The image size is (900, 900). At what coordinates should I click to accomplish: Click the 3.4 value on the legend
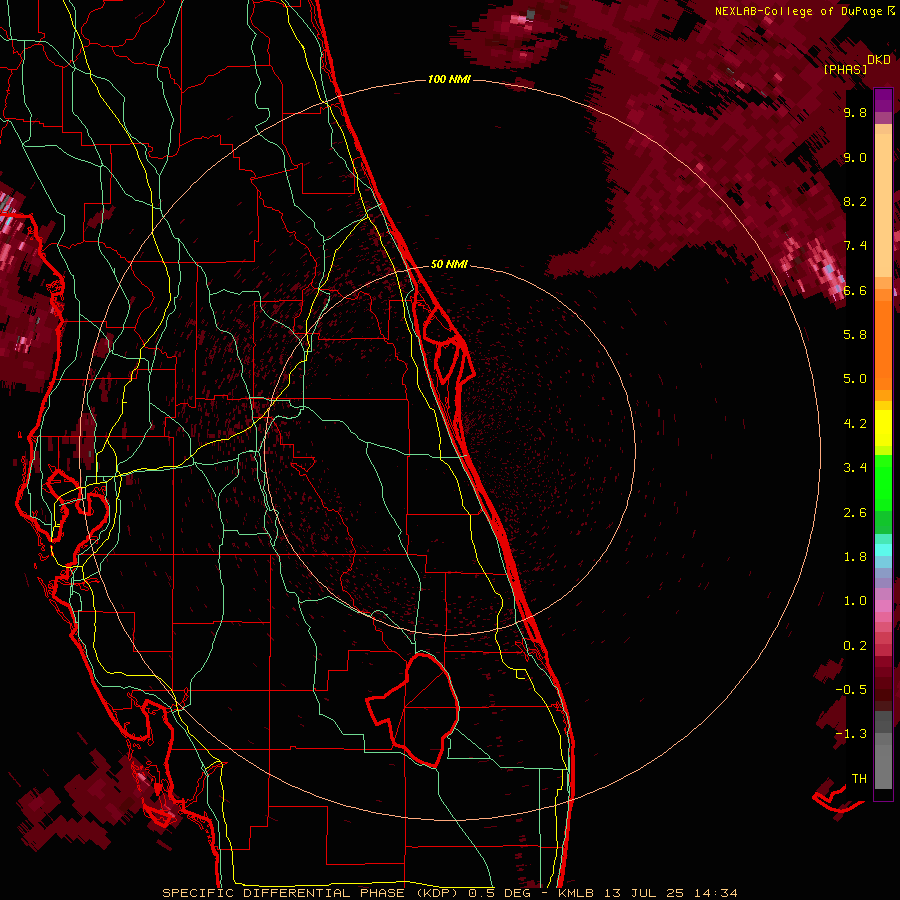point(855,468)
